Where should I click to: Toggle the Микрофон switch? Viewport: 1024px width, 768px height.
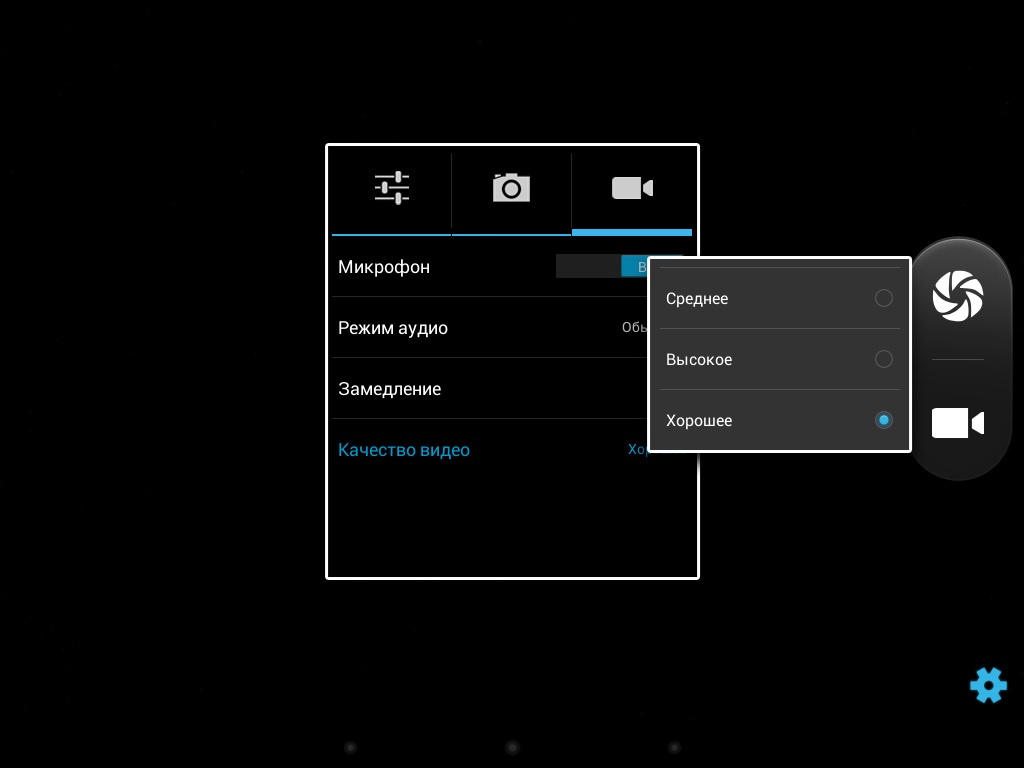pyautogui.click(x=601, y=267)
